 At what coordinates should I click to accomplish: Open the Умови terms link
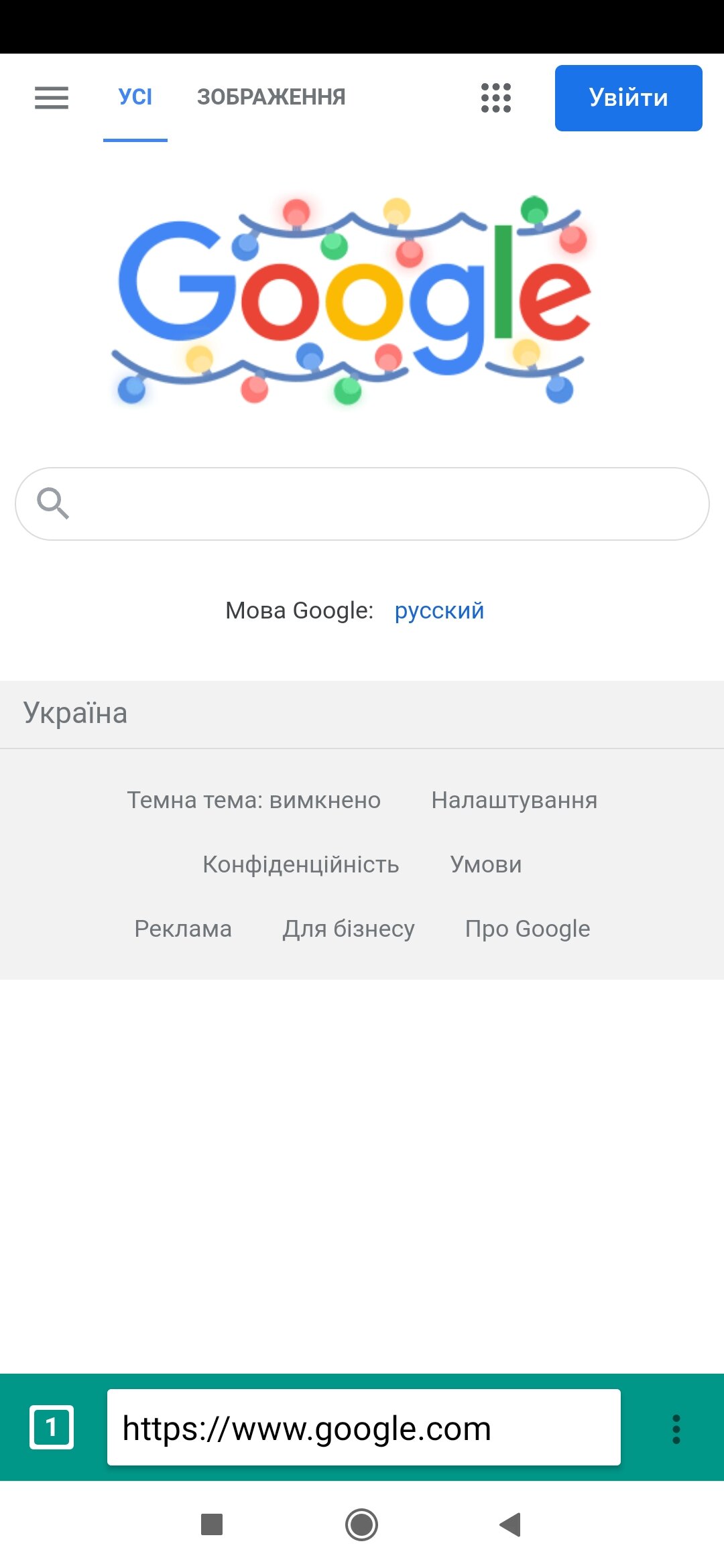[486, 864]
